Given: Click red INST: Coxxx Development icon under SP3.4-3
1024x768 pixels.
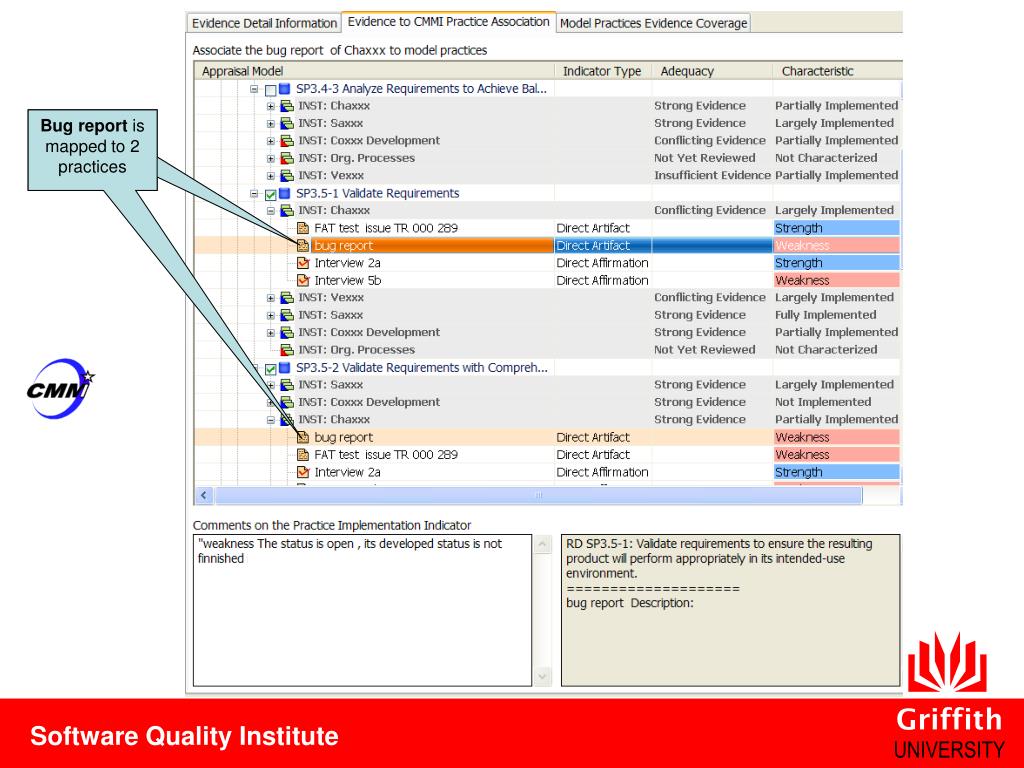Looking at the screenshot, I should [x=287, y=140].
